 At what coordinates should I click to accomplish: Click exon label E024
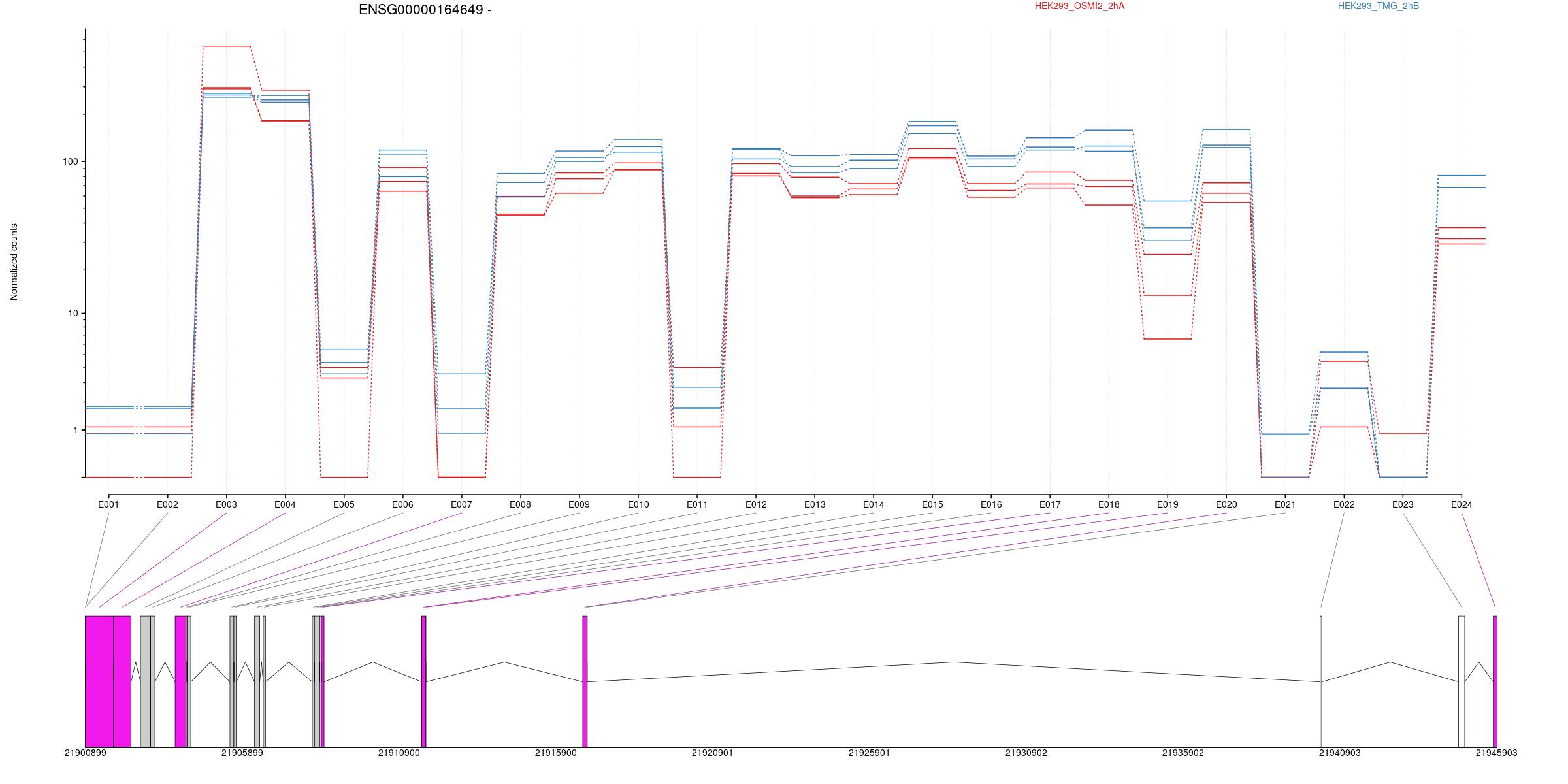coord(1462,504)
